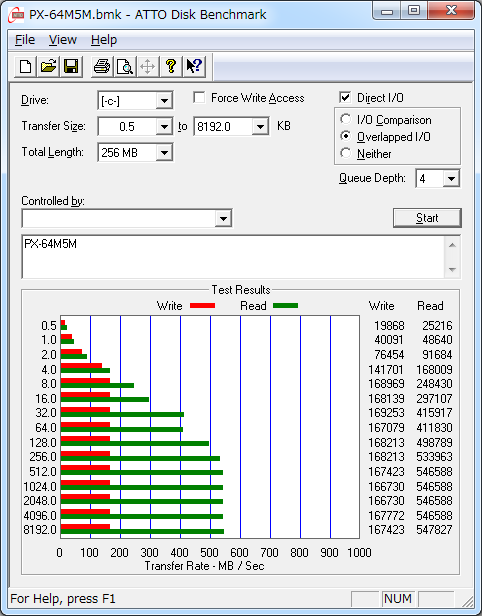Click the 0.5 transfer size row label
This screenshot has width=482, height=616.
tap(49, 326)
